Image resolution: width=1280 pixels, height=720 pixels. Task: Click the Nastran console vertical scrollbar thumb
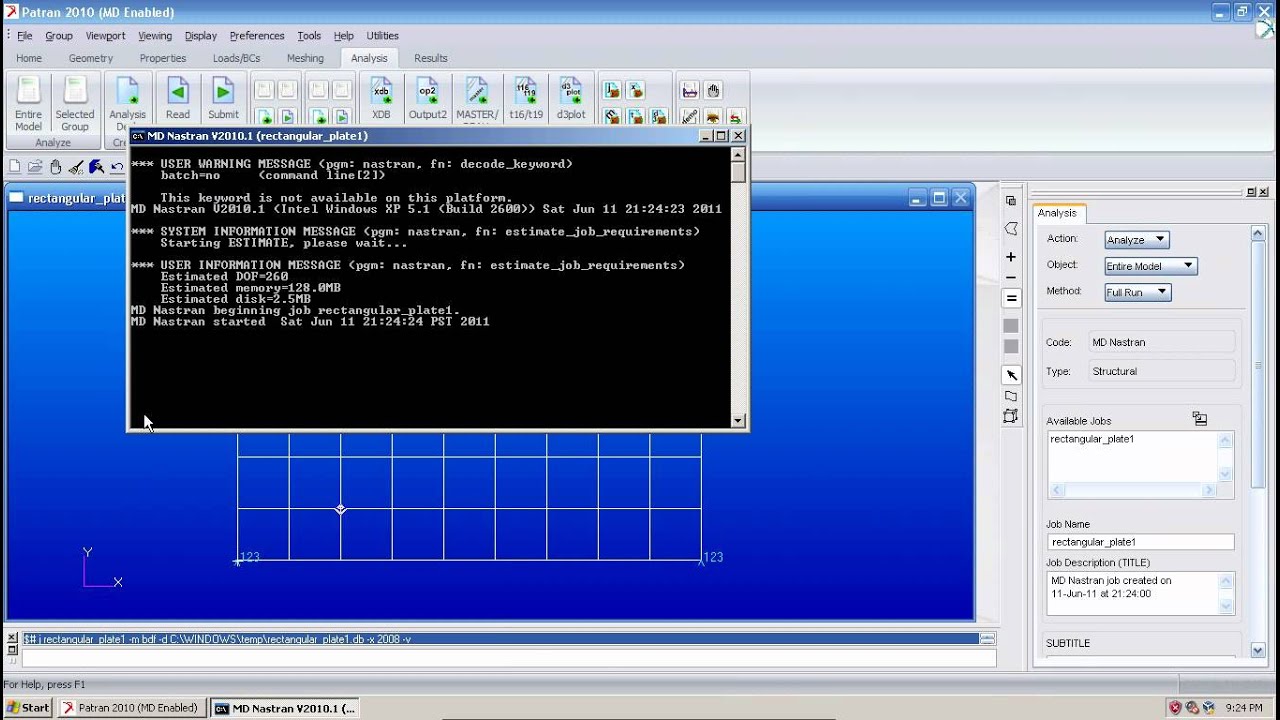click(x=738, y=172)
